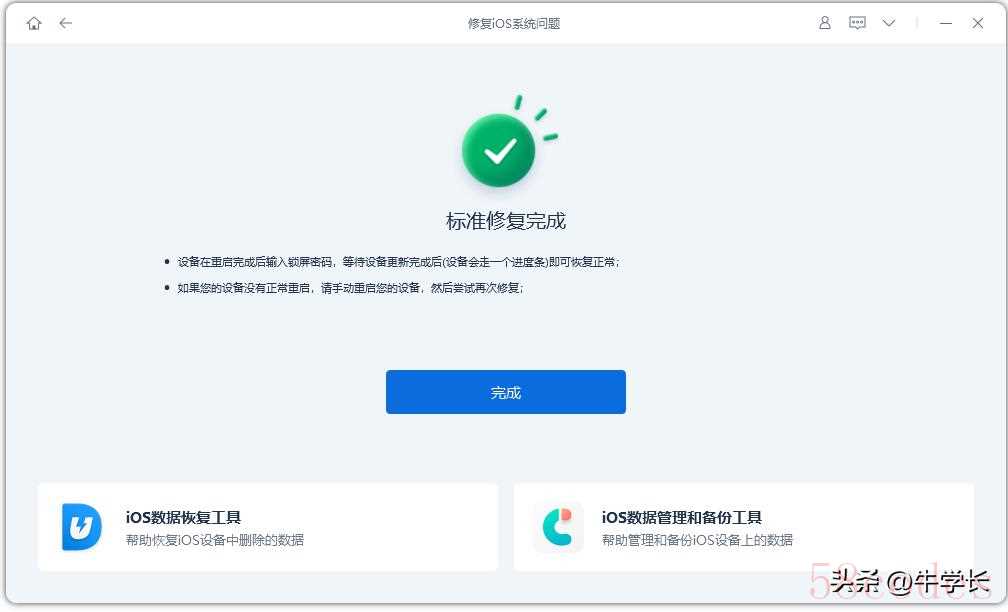Click the green checkmark success icon

click(499, 150)
